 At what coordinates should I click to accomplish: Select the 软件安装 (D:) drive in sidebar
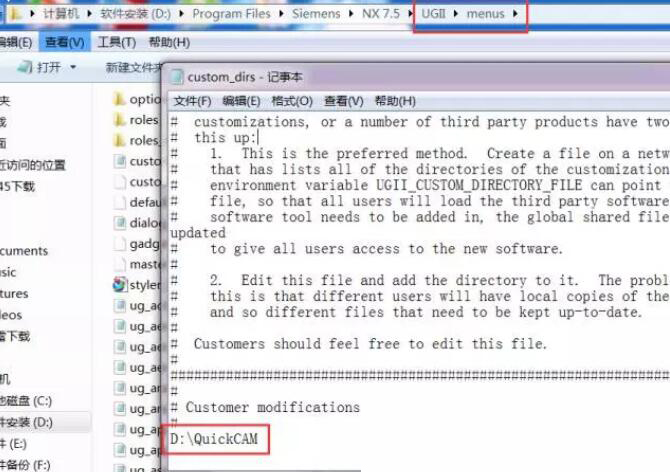[32, 422]
